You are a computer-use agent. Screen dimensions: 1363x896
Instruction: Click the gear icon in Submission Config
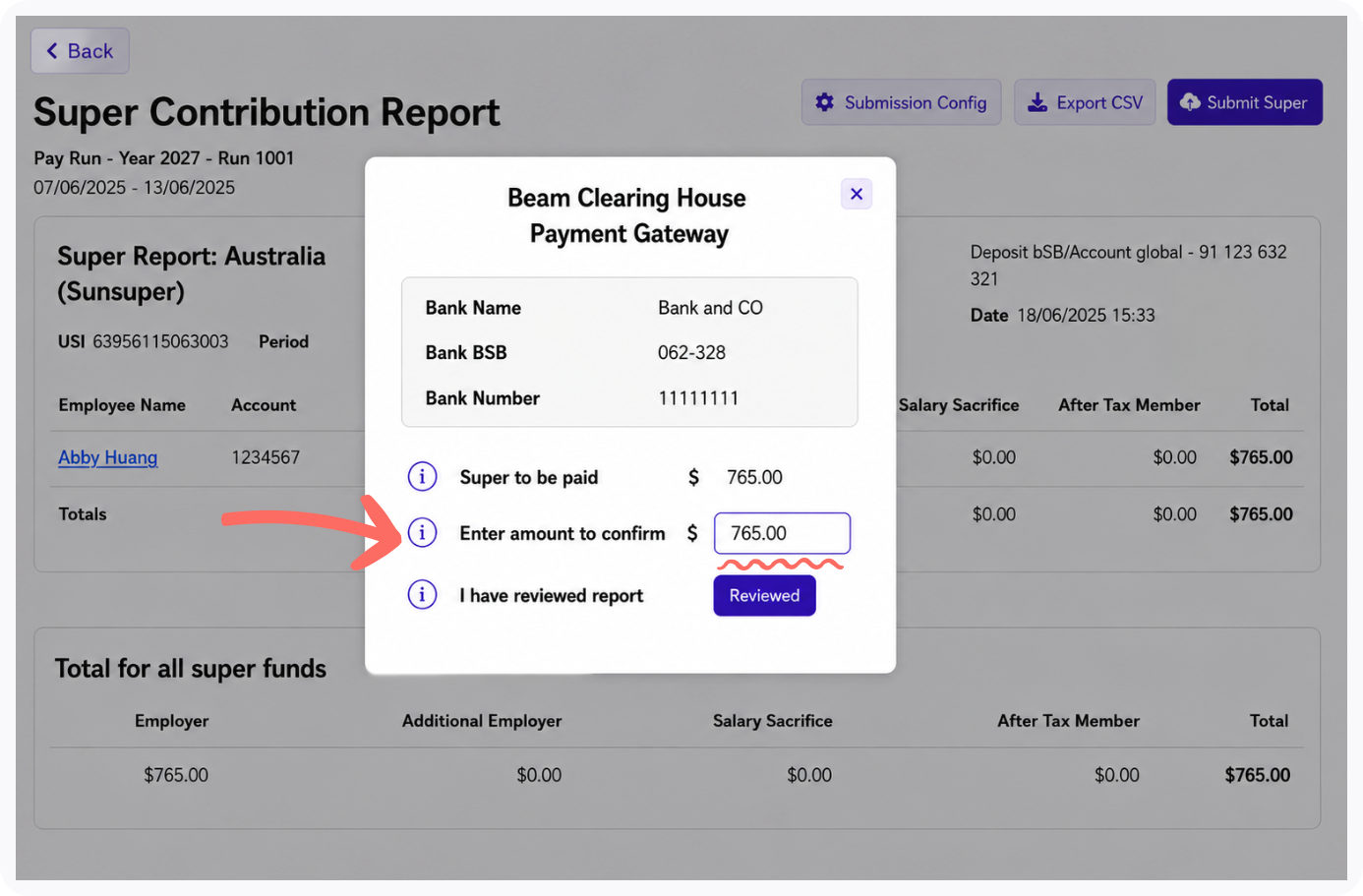coord(825,102)
